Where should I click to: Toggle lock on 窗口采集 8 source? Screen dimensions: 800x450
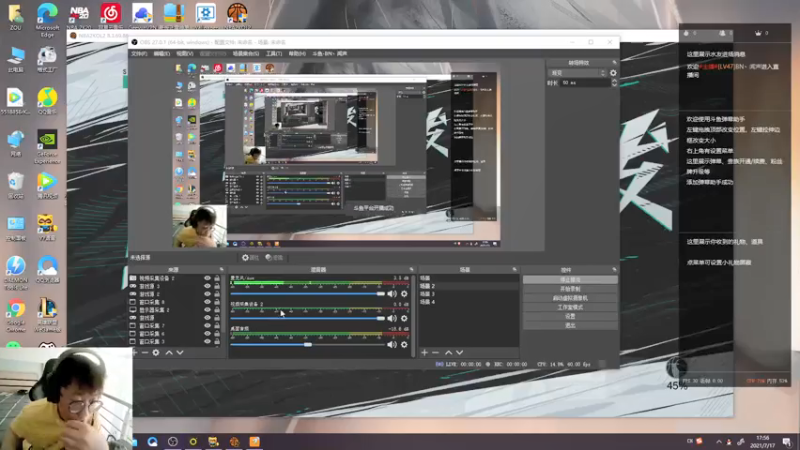pyautogui.click(x=217, y=302)
